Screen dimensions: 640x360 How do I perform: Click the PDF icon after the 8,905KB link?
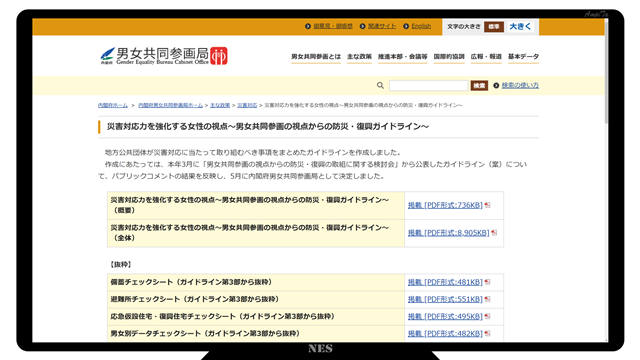tap(494, 233)
